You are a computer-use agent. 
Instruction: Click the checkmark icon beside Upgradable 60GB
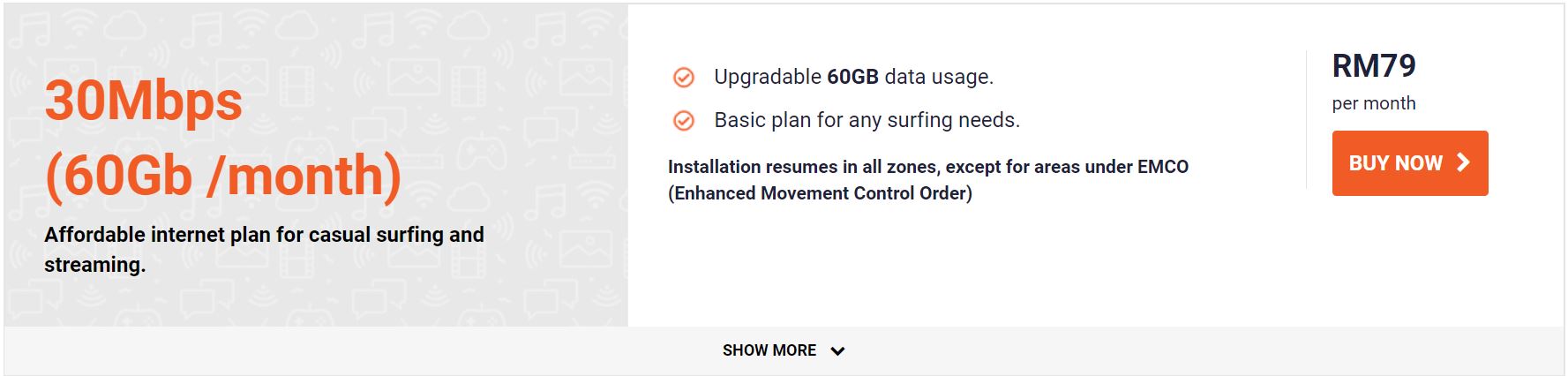click(683, 78)
